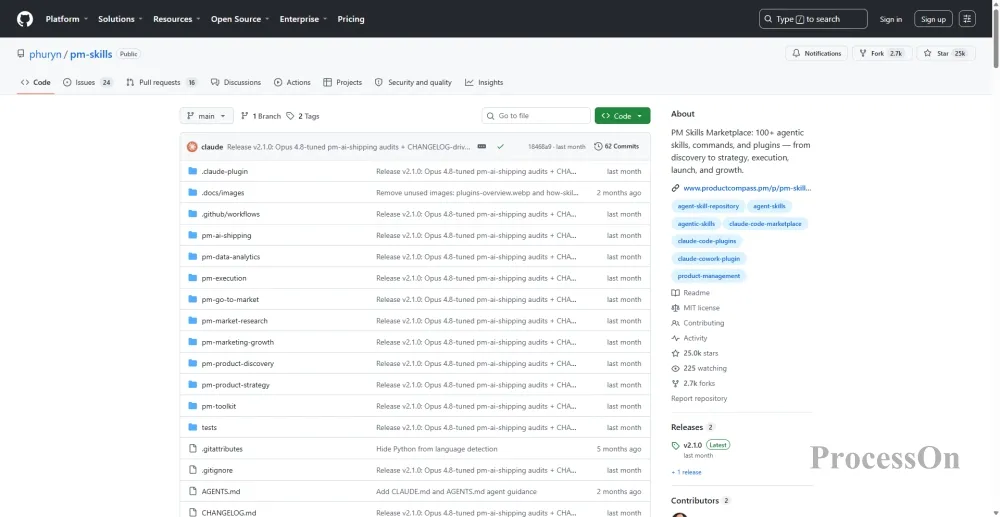Image resolution: width=1000 pixels, height=517 pixels.
Task: Open commit 'Hide Python from language detection'
Action: (x=437, y=449)
